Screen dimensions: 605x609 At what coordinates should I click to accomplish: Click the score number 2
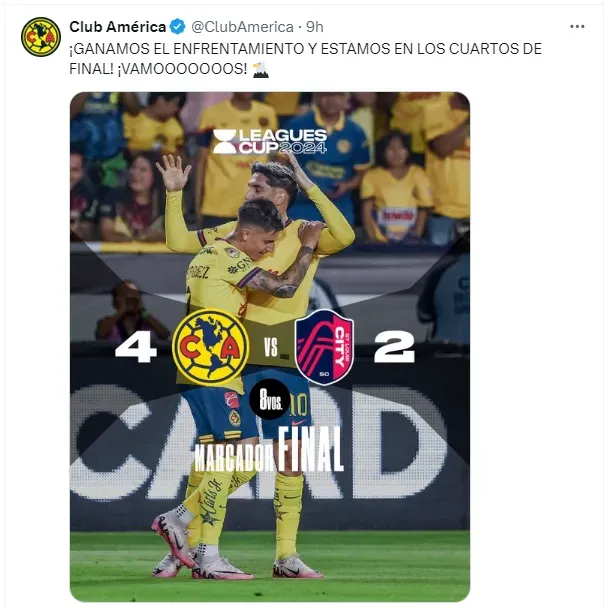point(395,348)
